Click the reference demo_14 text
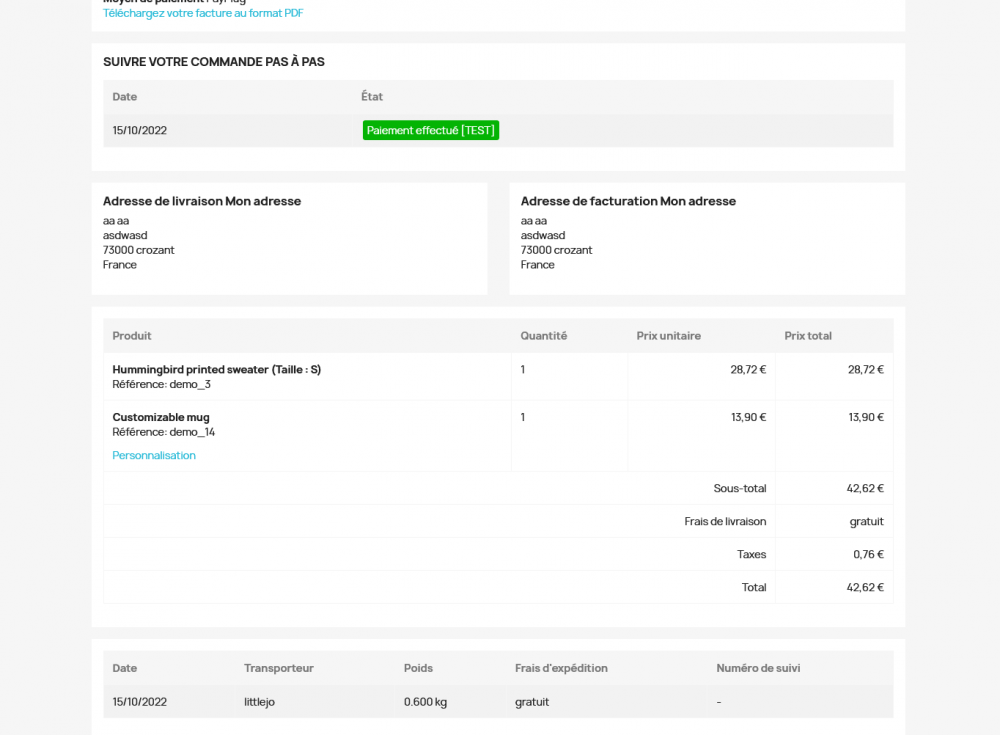This screenshot has height=735, width=1000. [x=162, y=432]
